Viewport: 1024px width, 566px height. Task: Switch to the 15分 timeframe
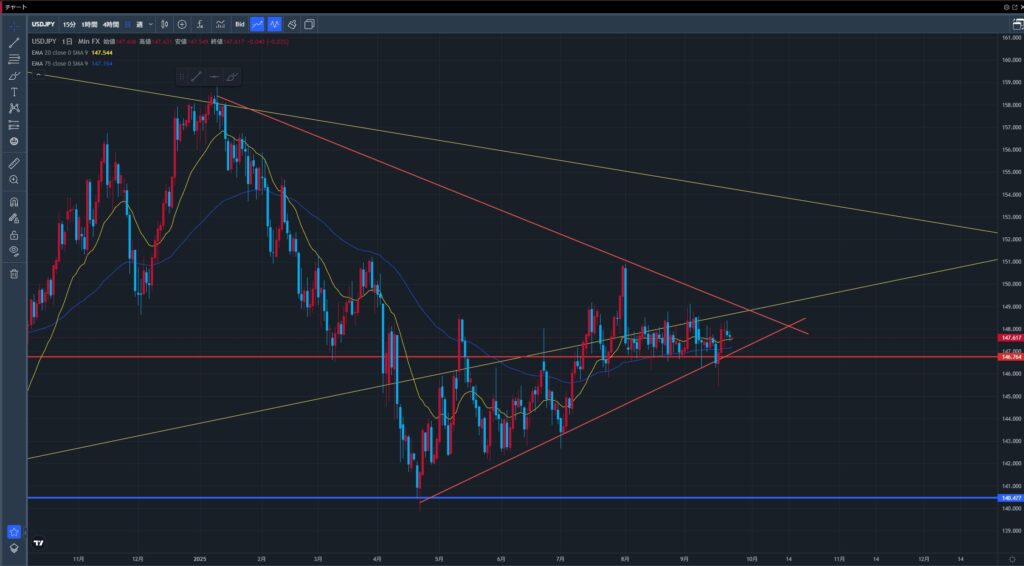(68, 23)
